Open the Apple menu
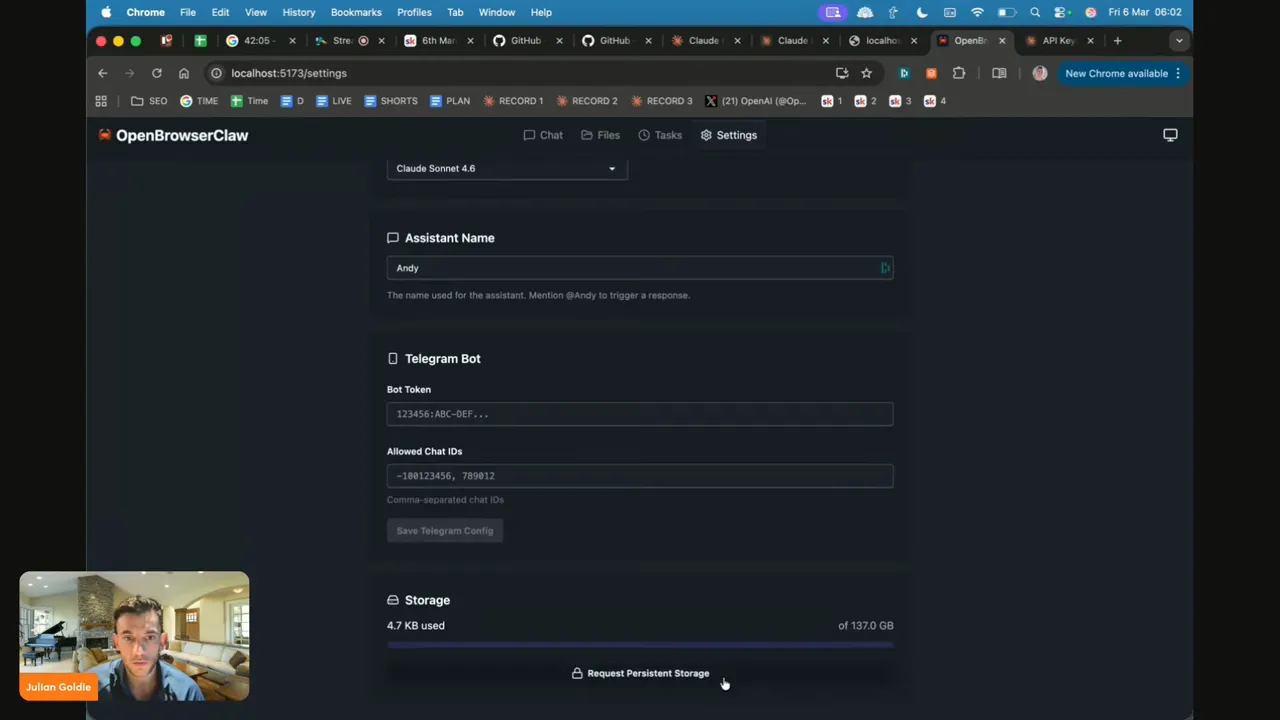The width and height of the screenshot is (1280, 720). [x=106, y=12]
